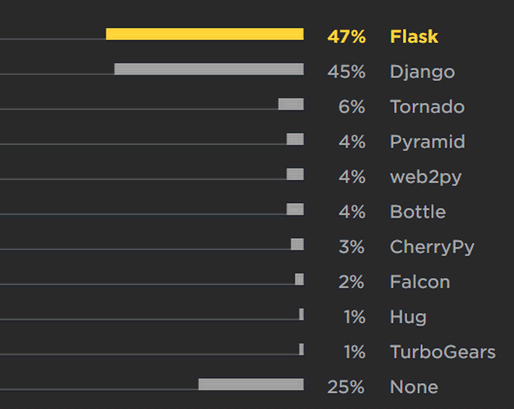Select the Pyramid label

click(427, 142)
